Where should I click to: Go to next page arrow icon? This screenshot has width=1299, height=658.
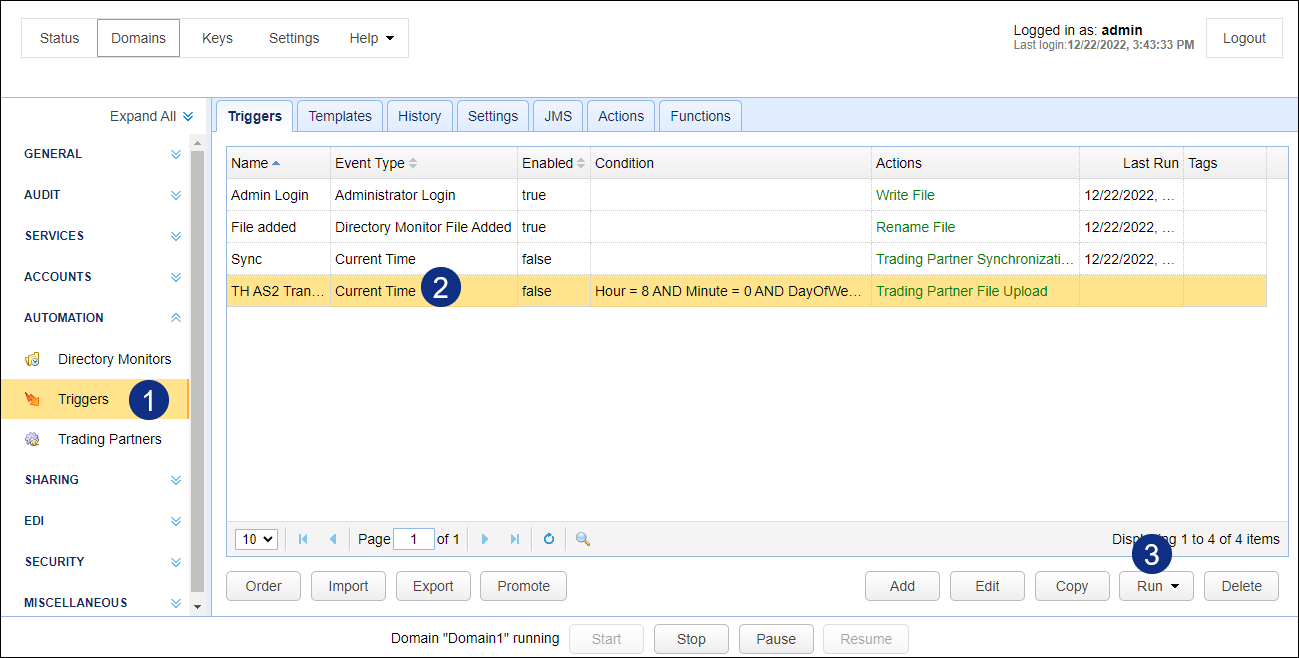[x=485, y=539]
